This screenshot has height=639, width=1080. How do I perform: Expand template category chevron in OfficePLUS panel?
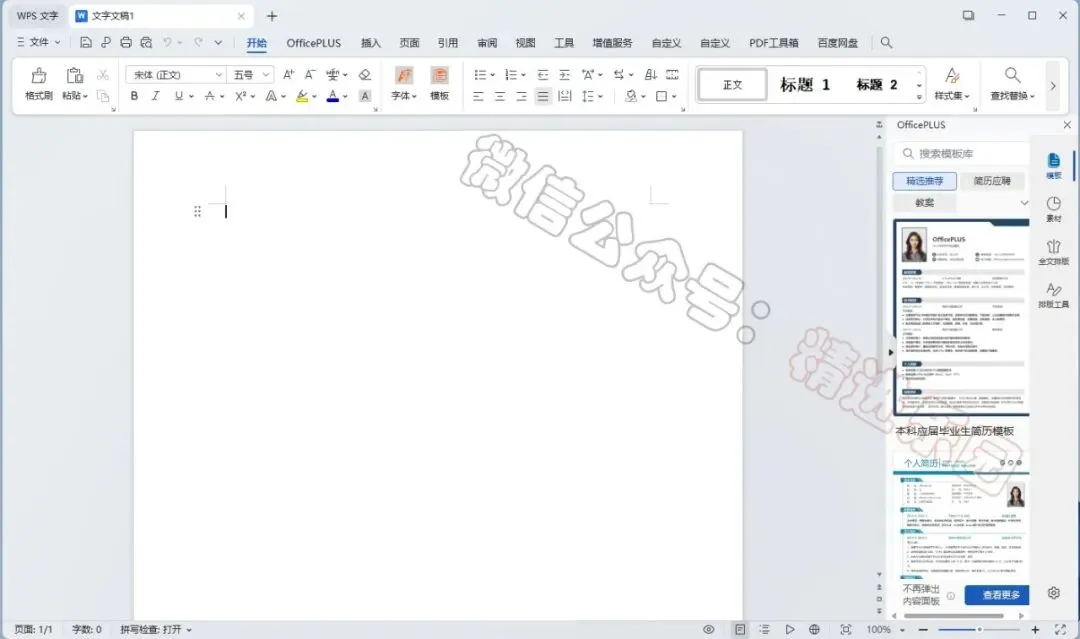pos(1024,202)
